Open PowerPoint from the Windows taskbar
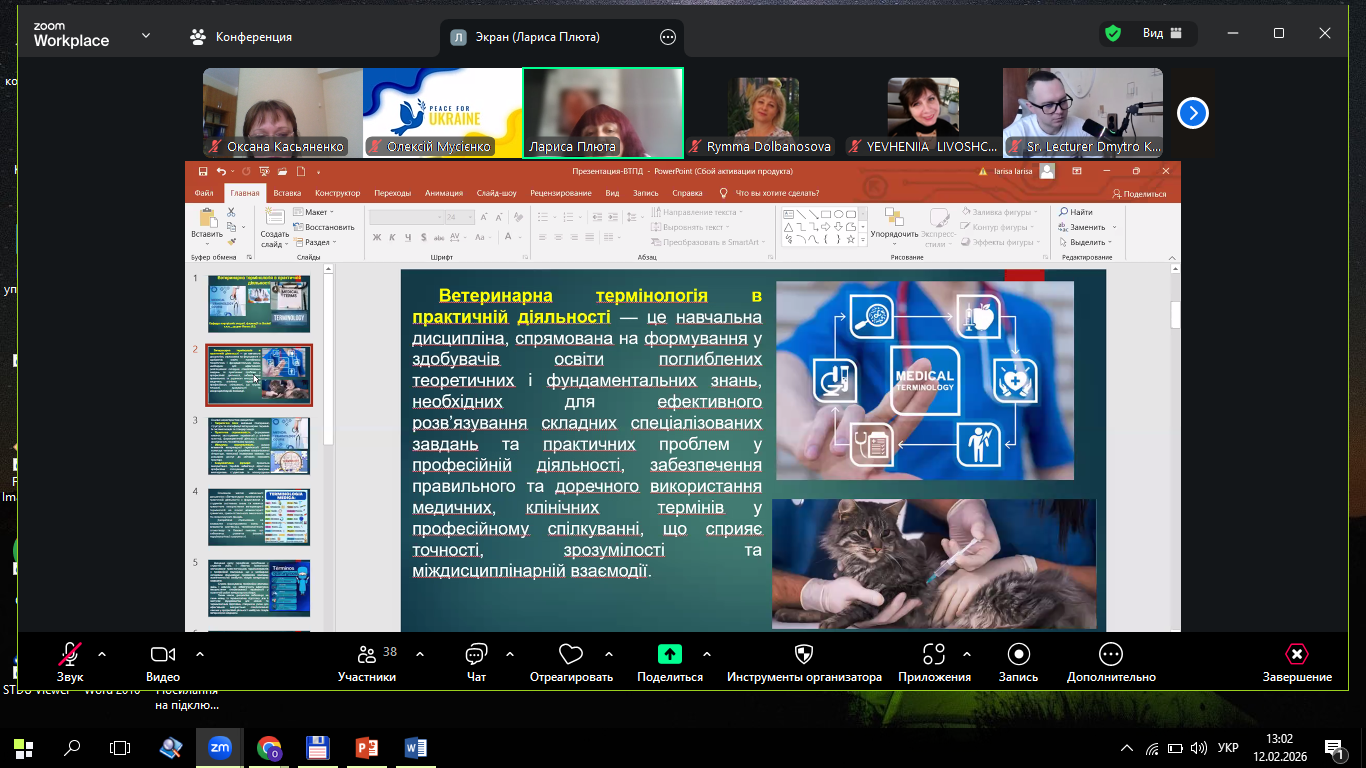 click(x=367, y=747)
